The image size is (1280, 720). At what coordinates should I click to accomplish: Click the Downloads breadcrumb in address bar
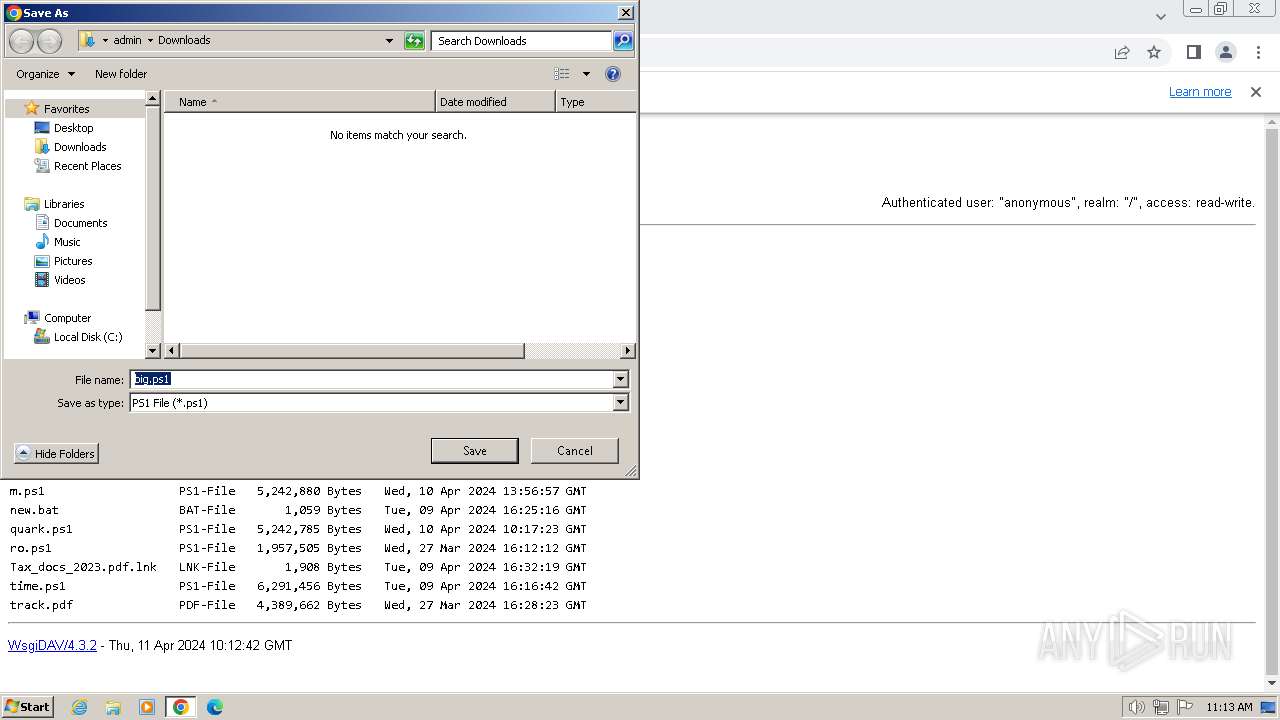(184, 41)
